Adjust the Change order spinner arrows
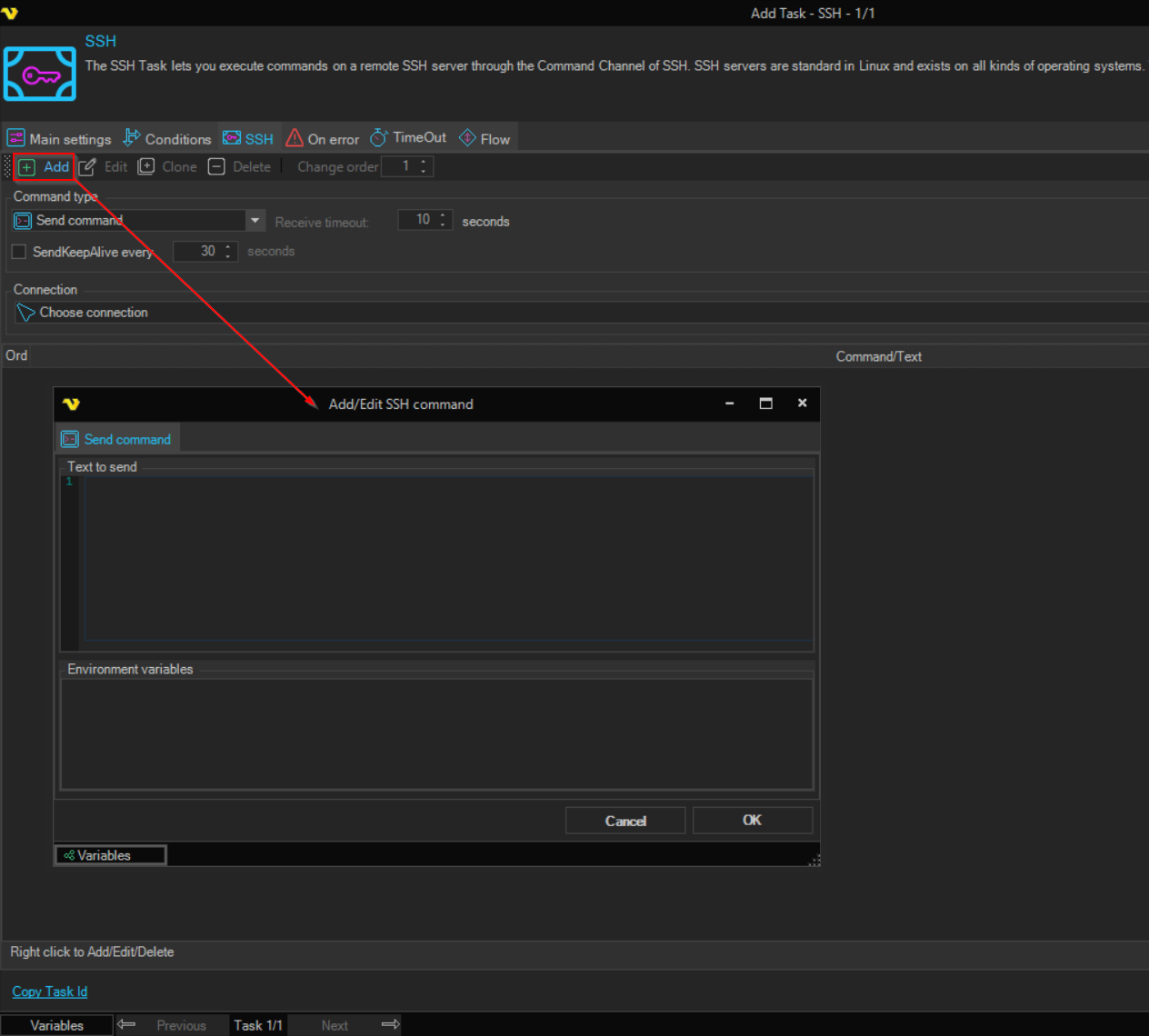This screenshot has height=1036, width=1149. tap(424, 167)
